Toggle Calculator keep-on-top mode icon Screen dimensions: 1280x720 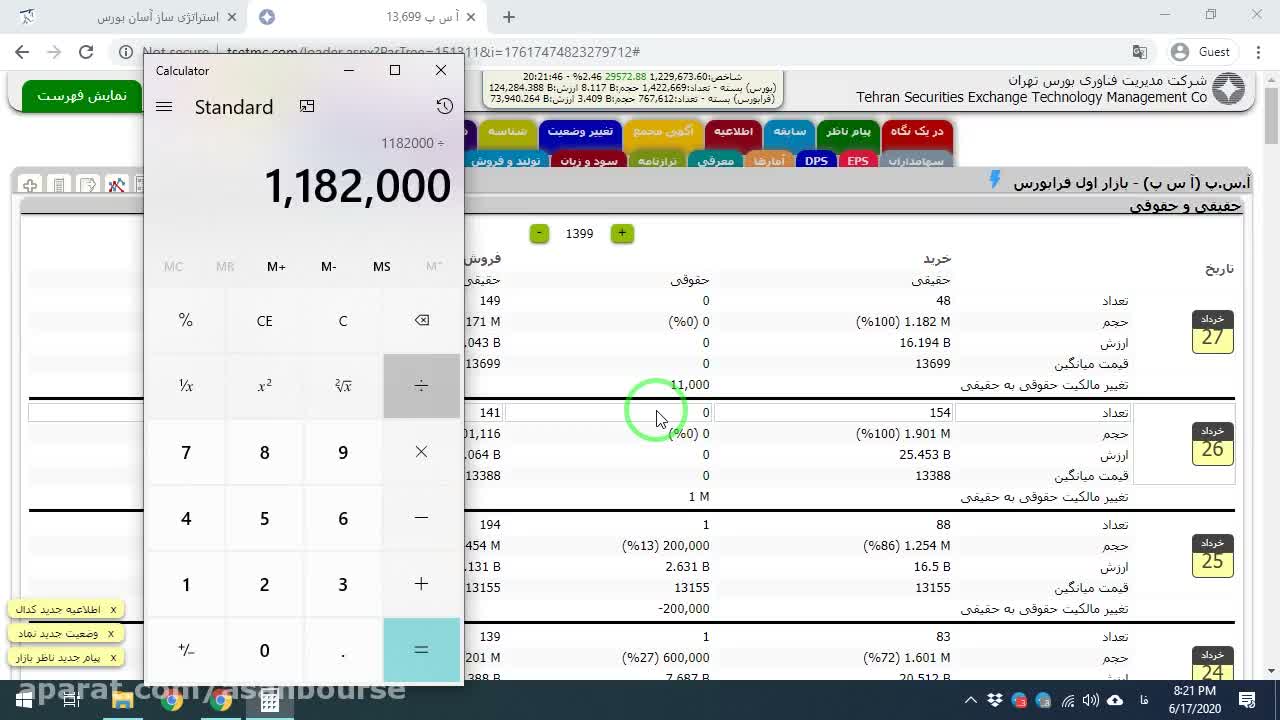coord(307,106)
